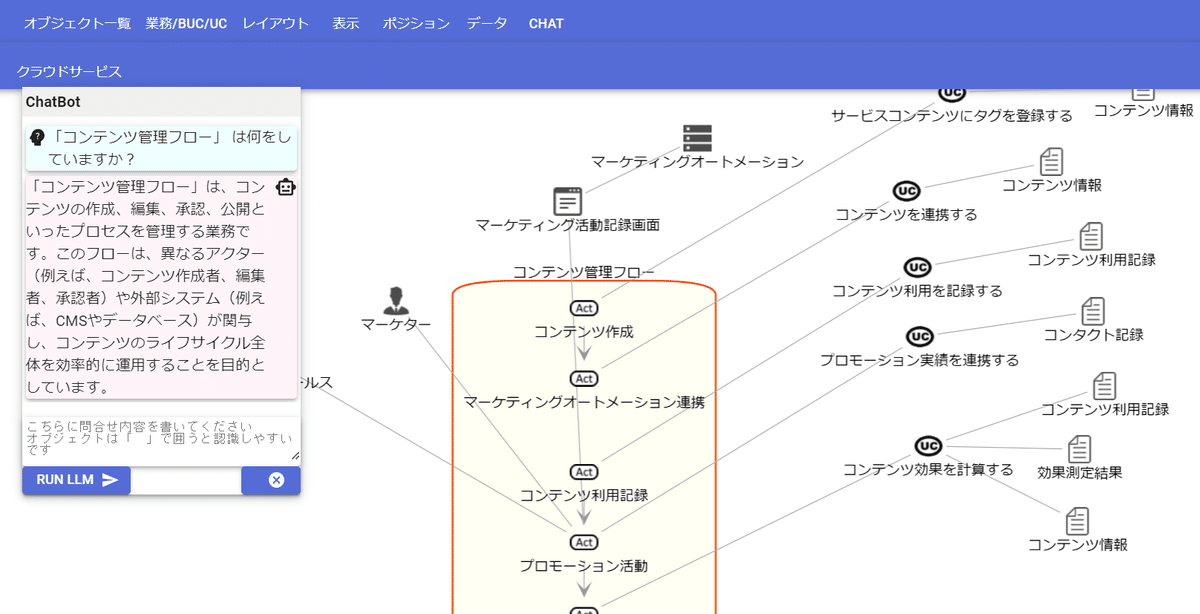This screenshot has width=1200, height=614.
Task: Click the クラウドサービス label
Action: (69, 71)
